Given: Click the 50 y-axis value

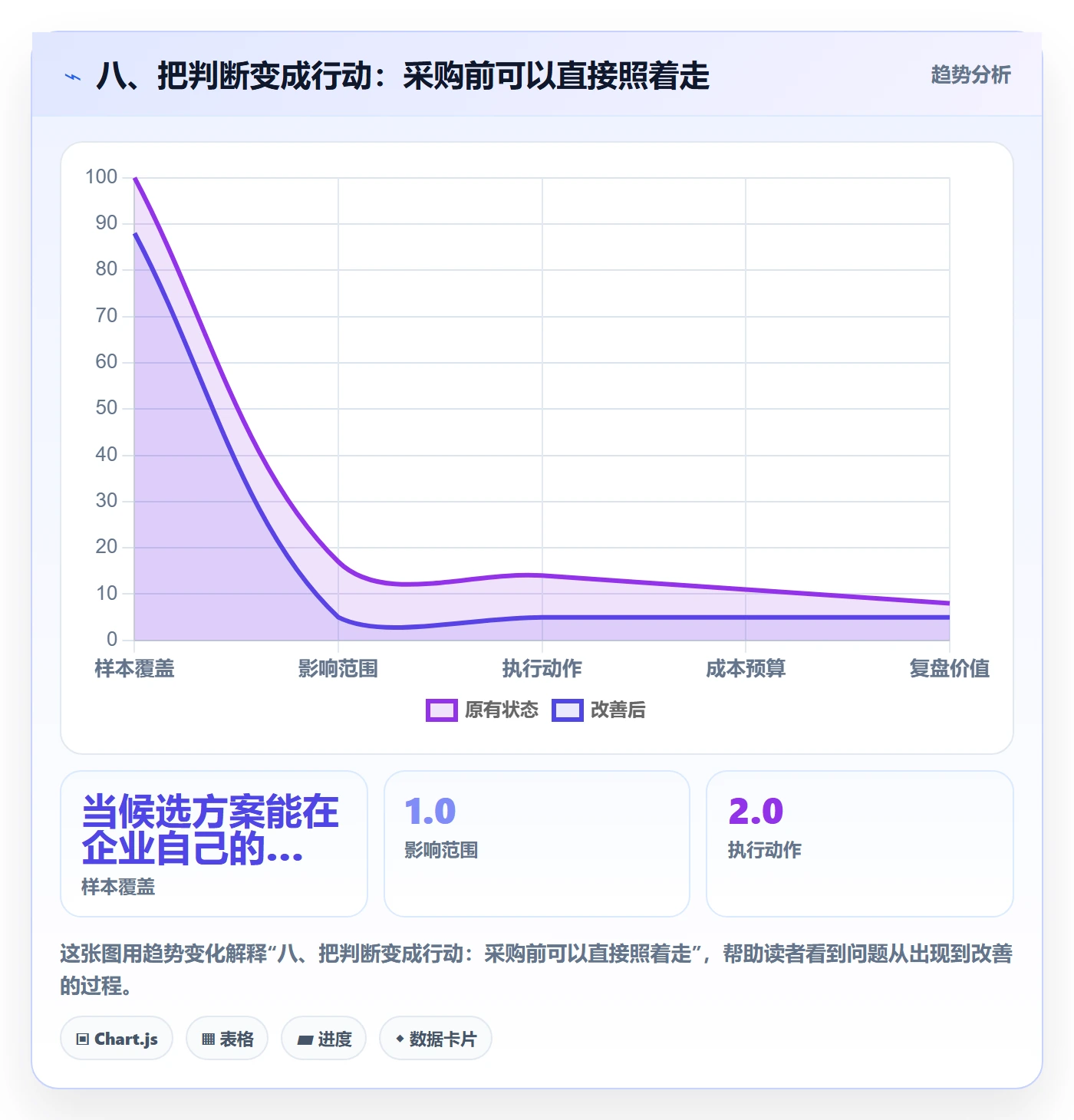Looking at the screenshot, I should click(107, 408).
